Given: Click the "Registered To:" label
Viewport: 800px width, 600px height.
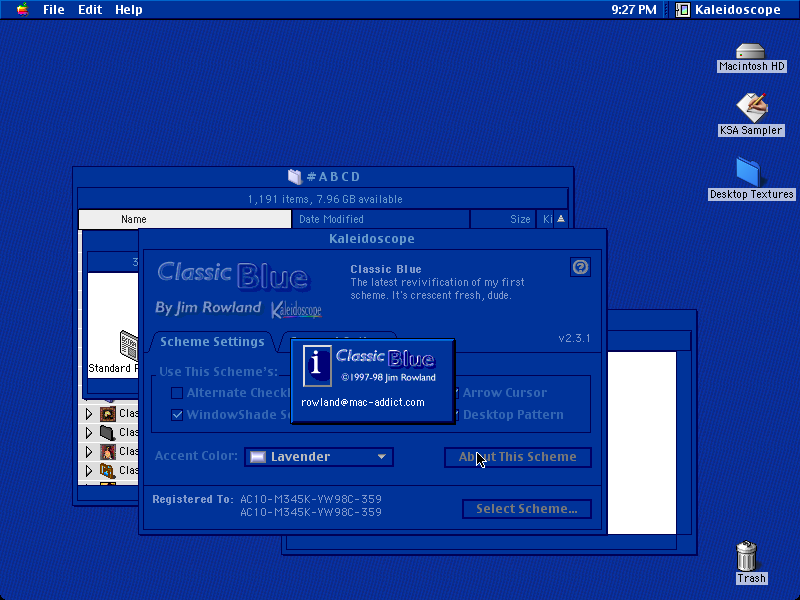Looking at the screenshot, I should point(193,499).
